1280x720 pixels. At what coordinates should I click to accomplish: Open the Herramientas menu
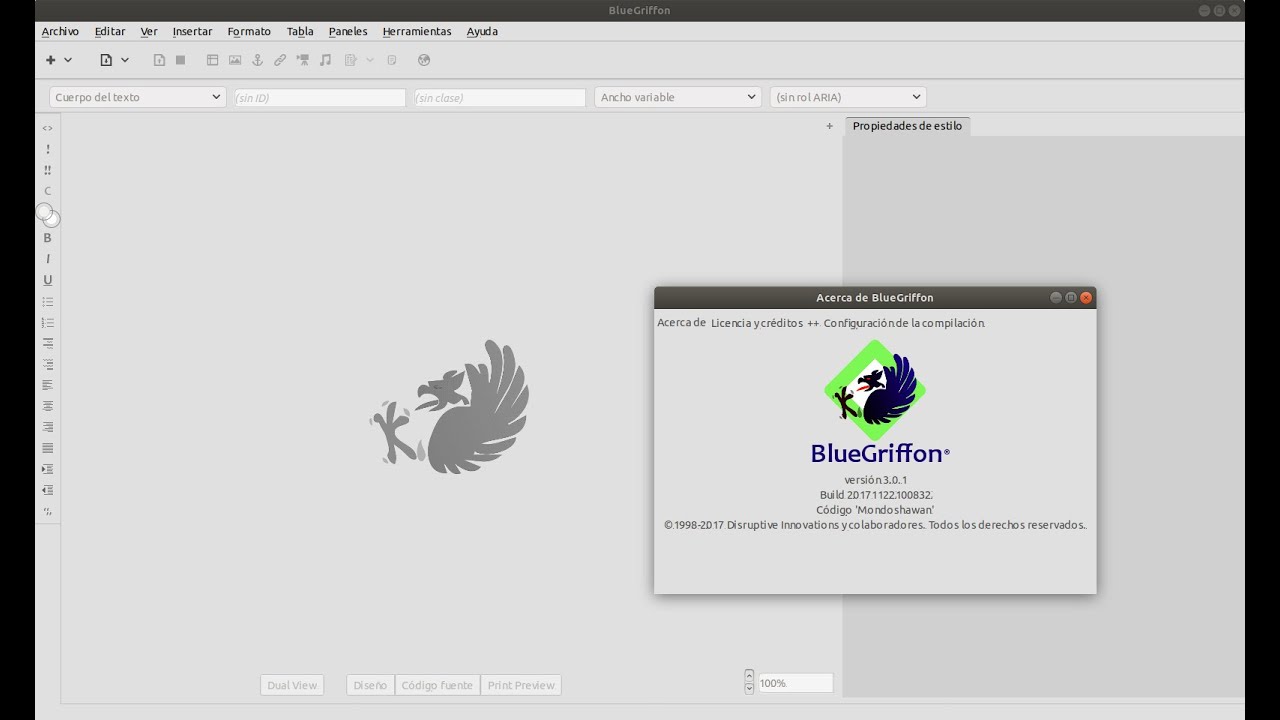[x=417, y=31]
